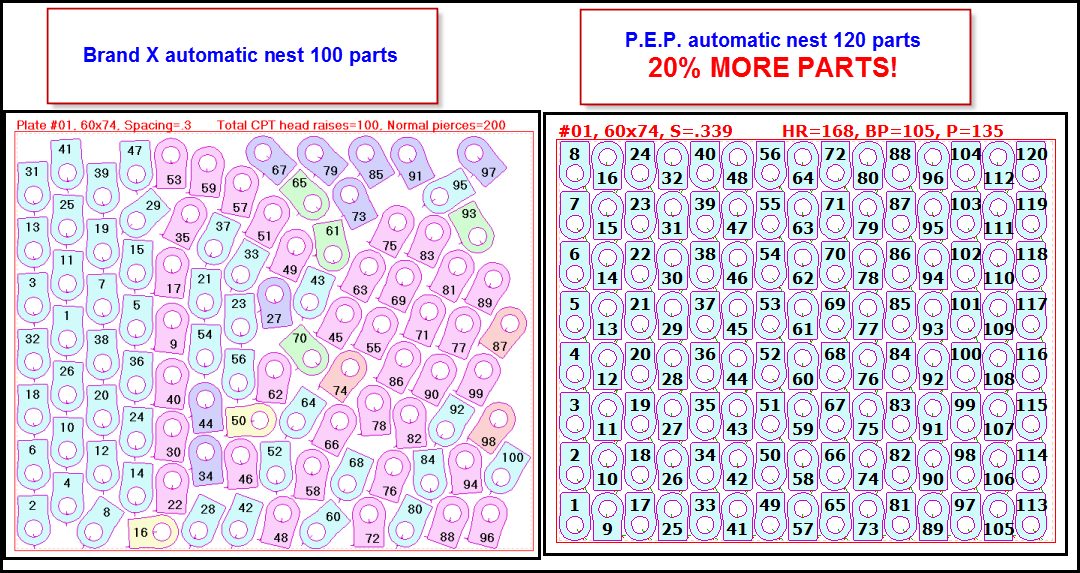The height and width of the screenshot is (573, 1080).
Task: Select part 29 in Brand X nest
Action: pyautogui.click(x=145, y=213)
